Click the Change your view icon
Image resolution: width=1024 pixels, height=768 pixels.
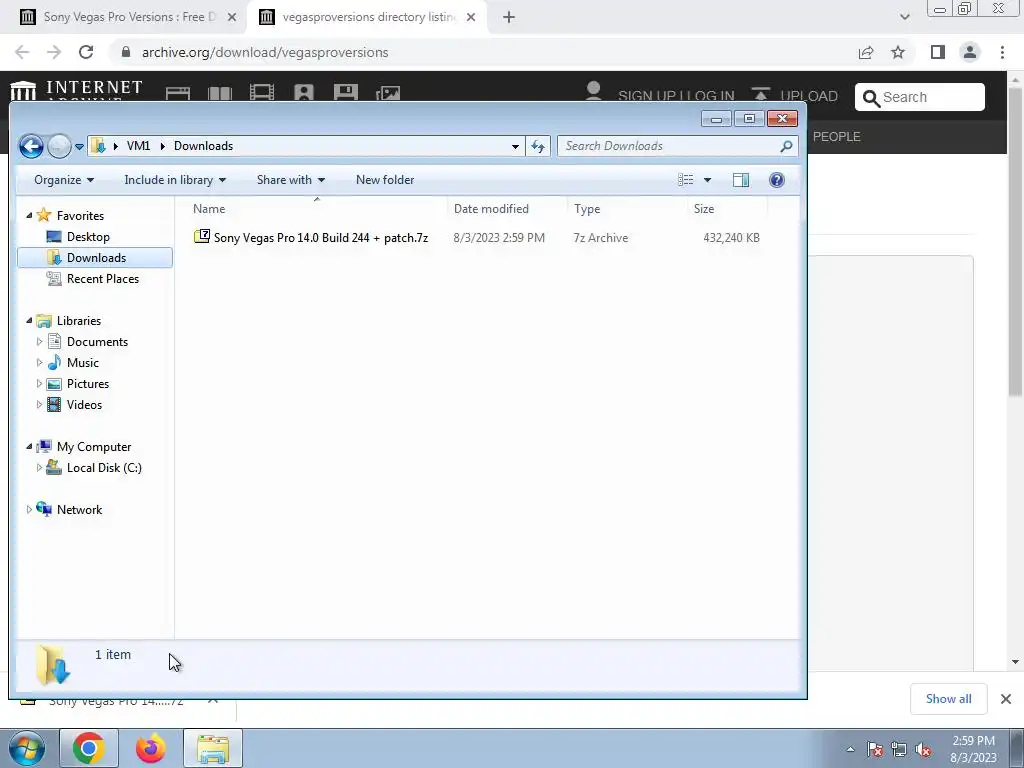(685, 180)
